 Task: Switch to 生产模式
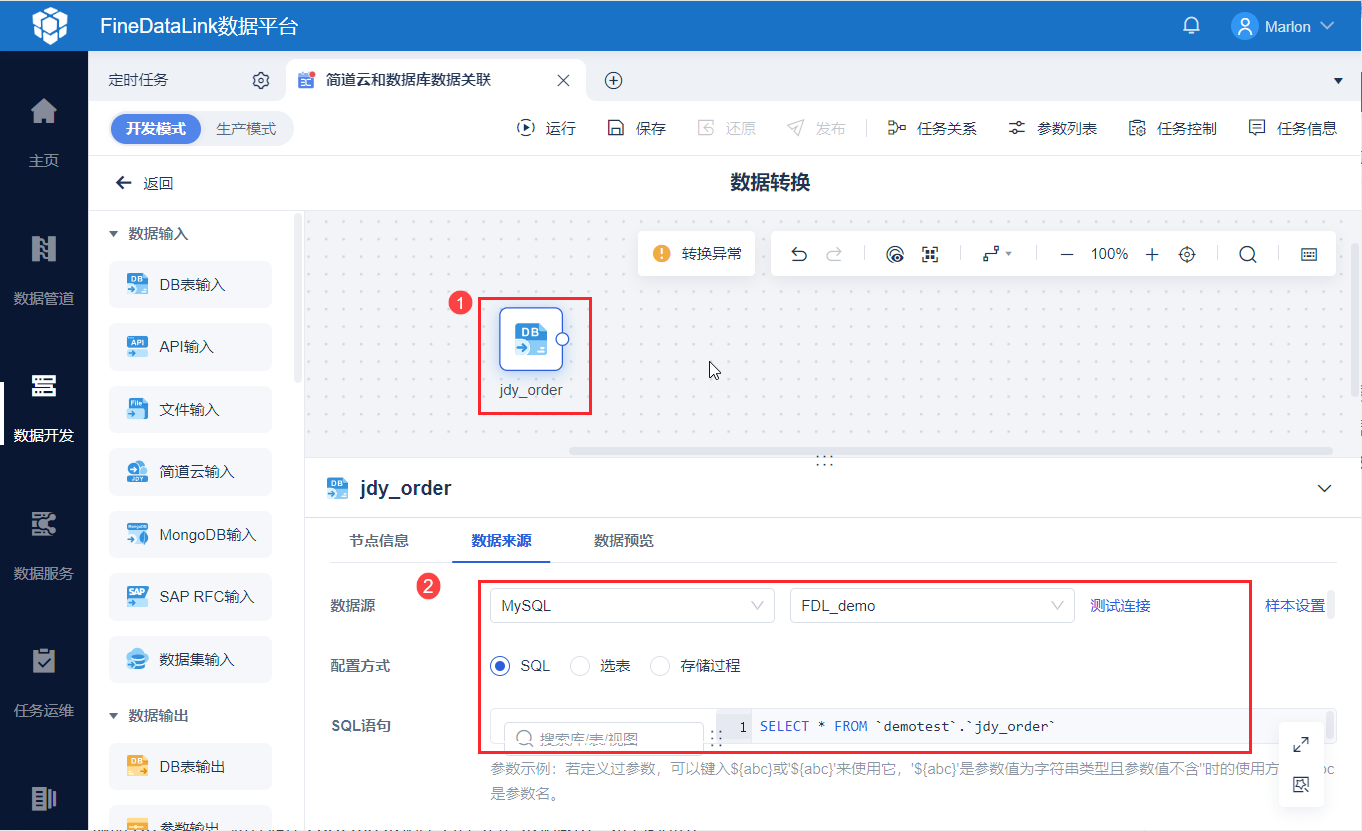[246, 129]
